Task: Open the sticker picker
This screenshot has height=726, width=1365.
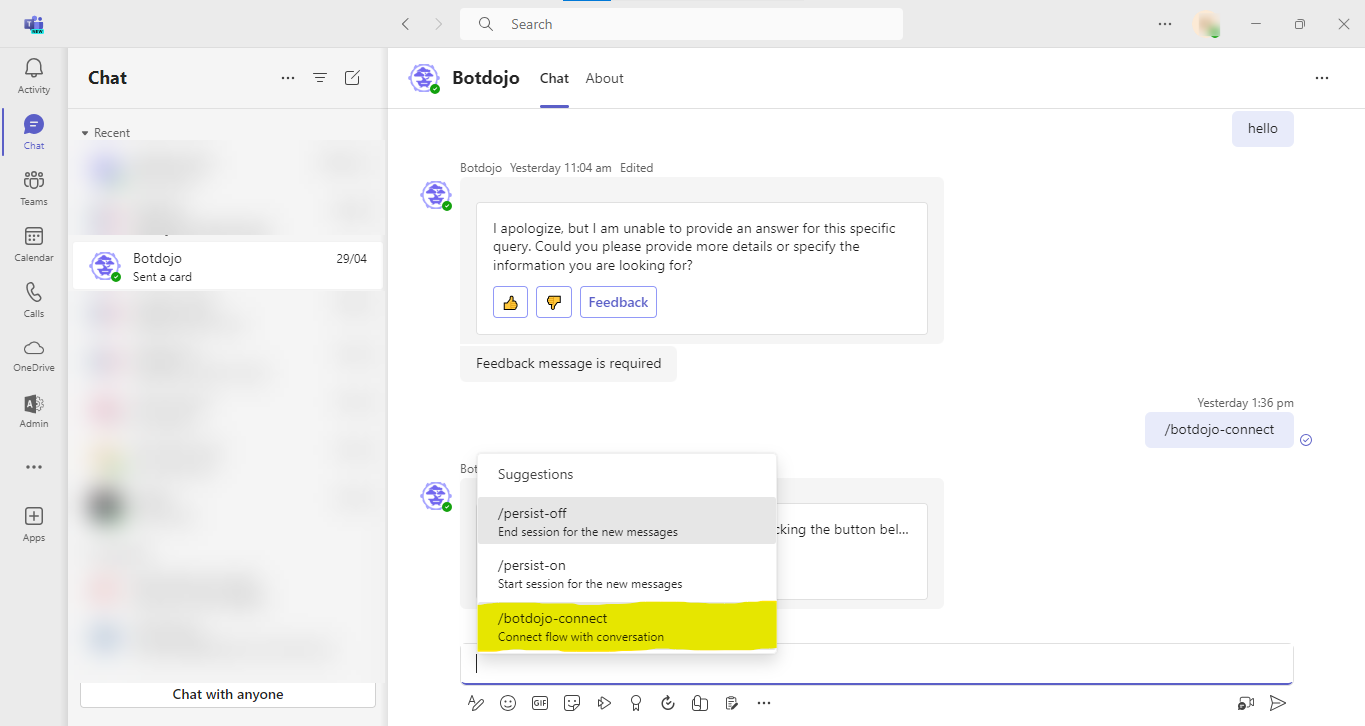Action: point(572,703)
